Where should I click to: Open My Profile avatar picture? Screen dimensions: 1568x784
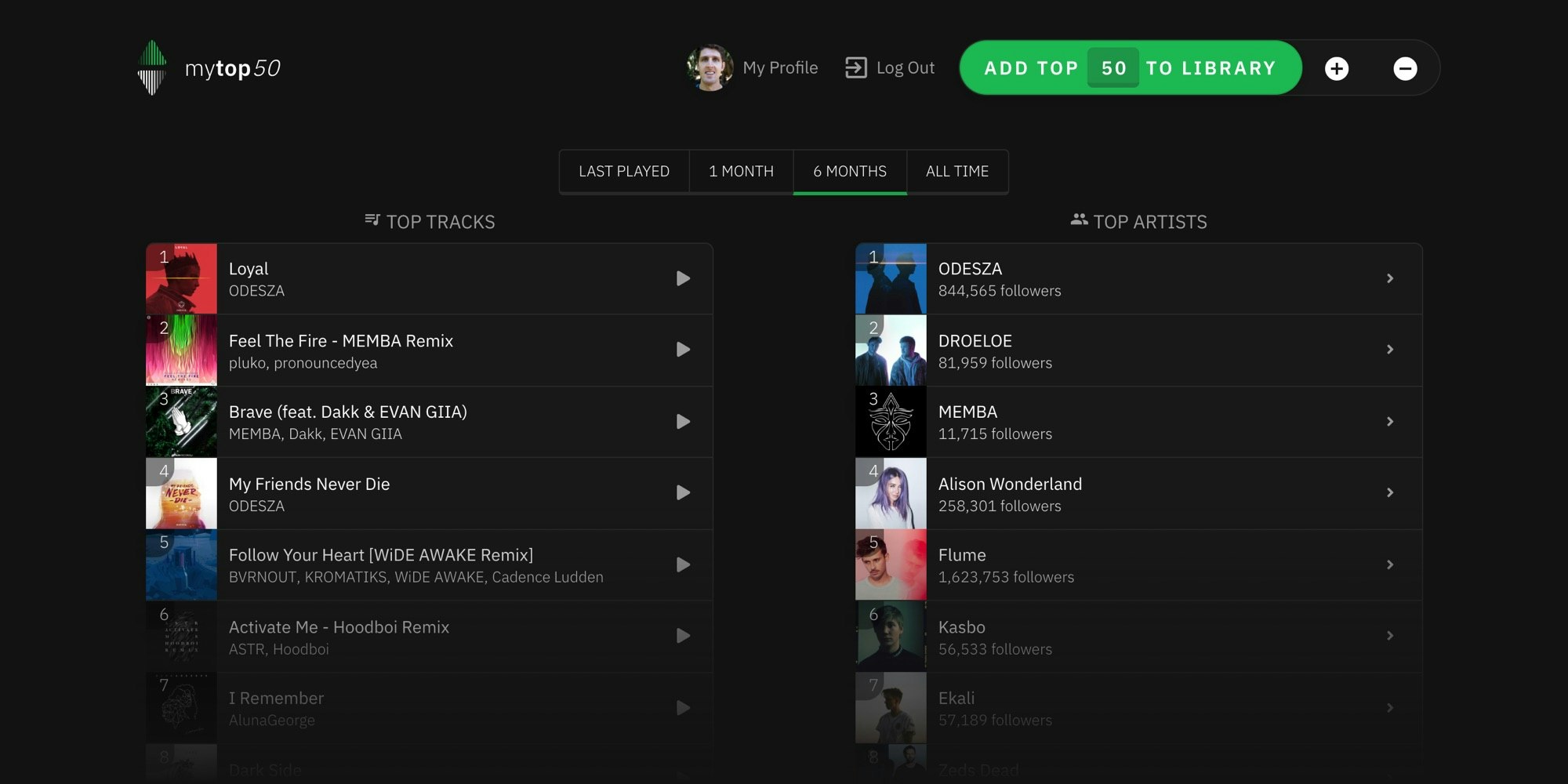(x=710, y=67)
